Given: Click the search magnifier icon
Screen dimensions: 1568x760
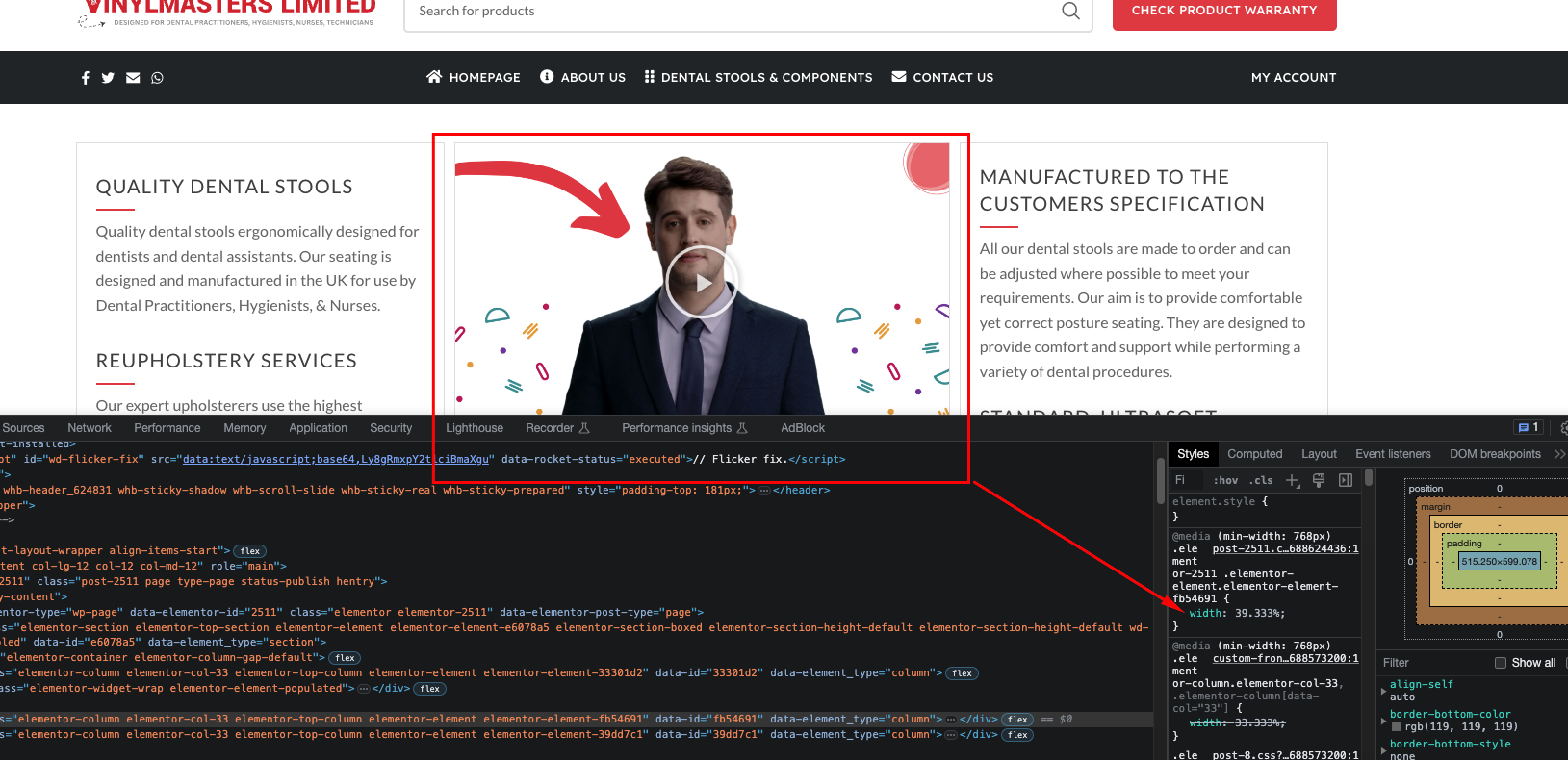Looking at the screenshot, I should (x=1070, y=11).
